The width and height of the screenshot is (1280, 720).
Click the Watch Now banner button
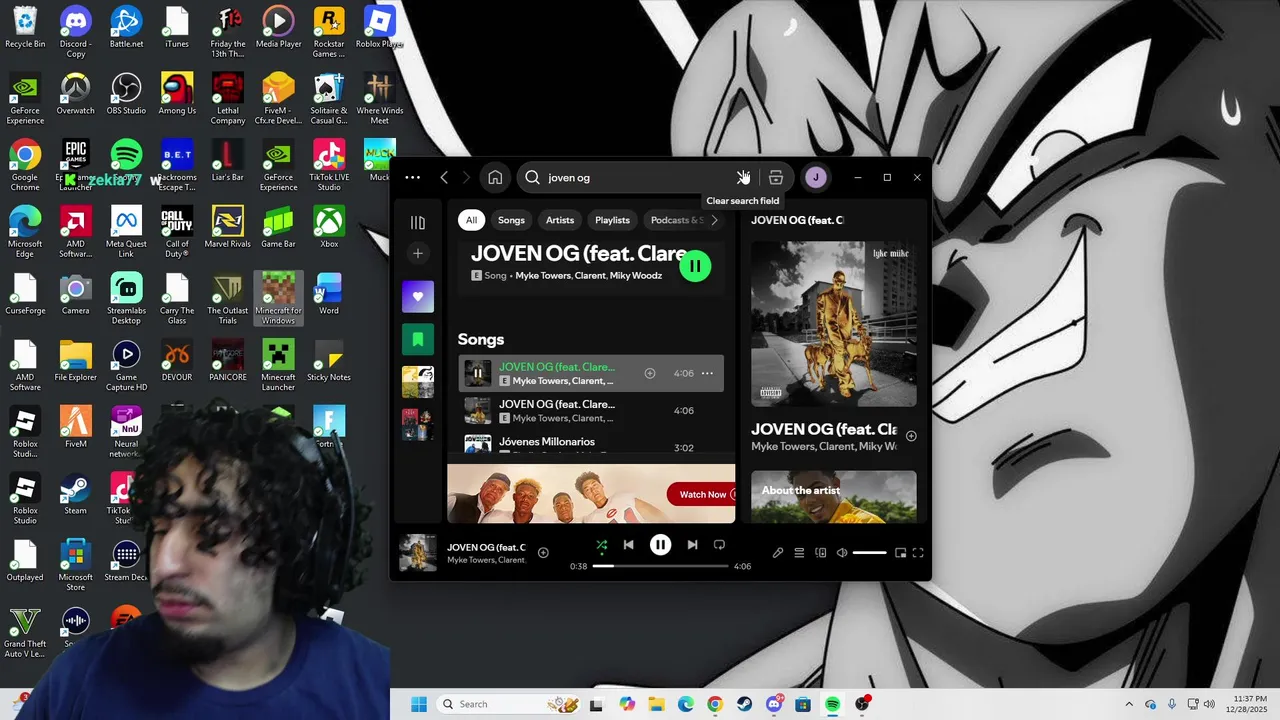pyautogui.click(x=704, y=494)
